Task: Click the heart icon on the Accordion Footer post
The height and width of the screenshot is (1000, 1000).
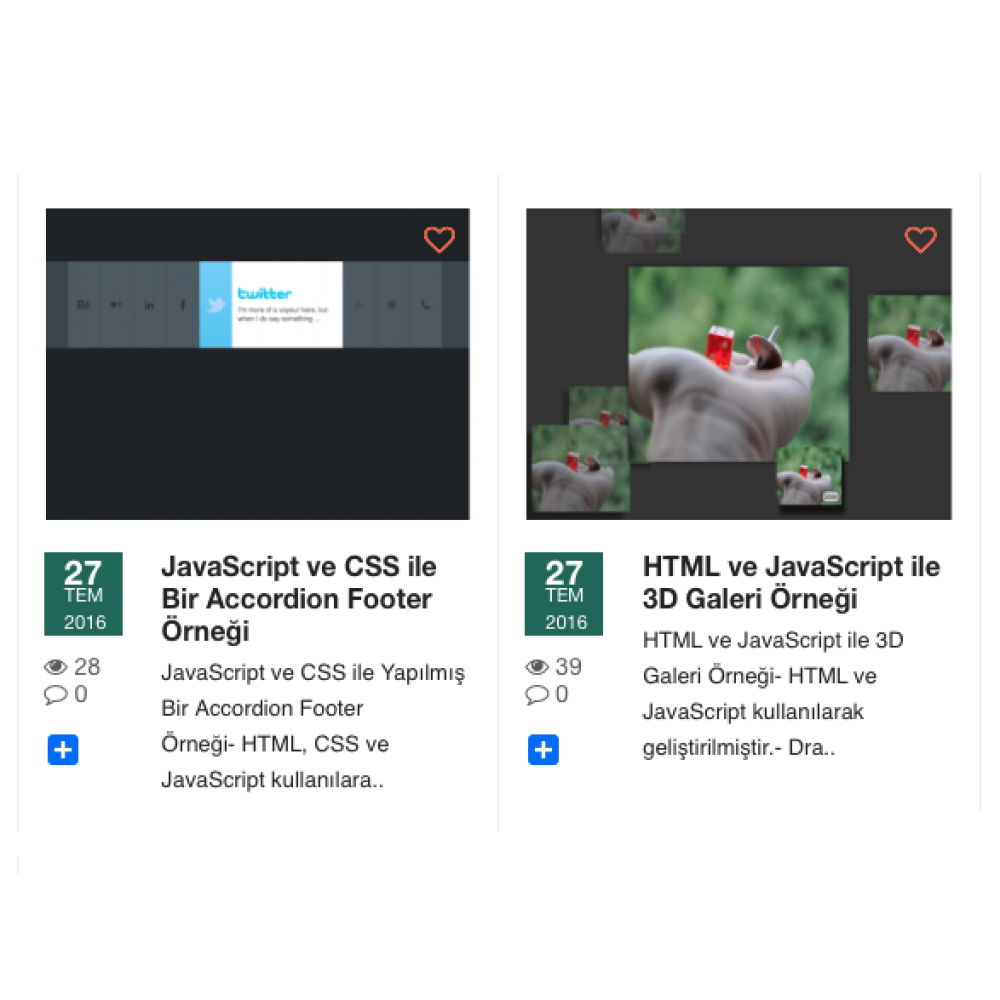Action: coord(440,240)
